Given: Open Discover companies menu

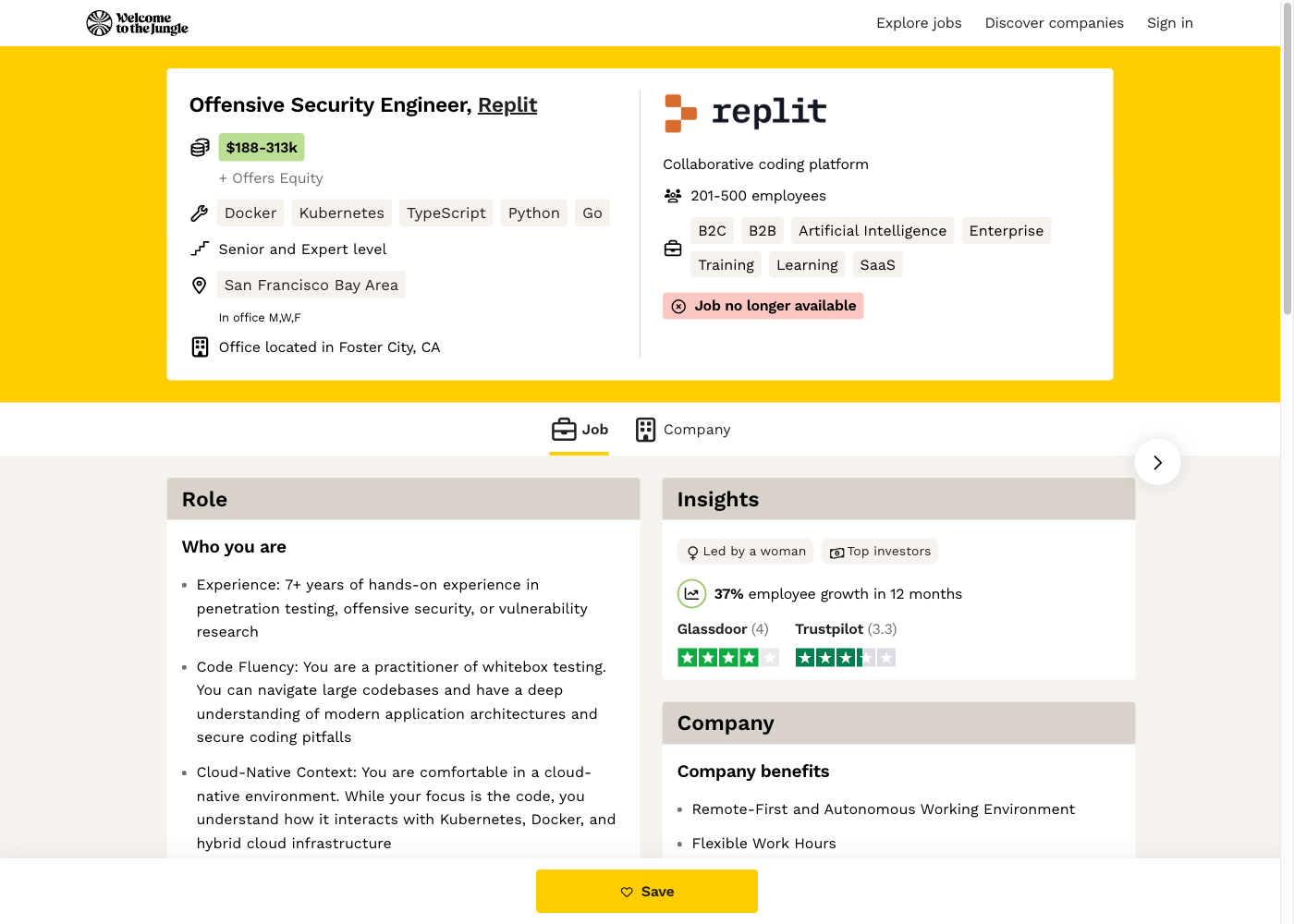Looking at the screenshot, I should click(x=1055, y=23).
